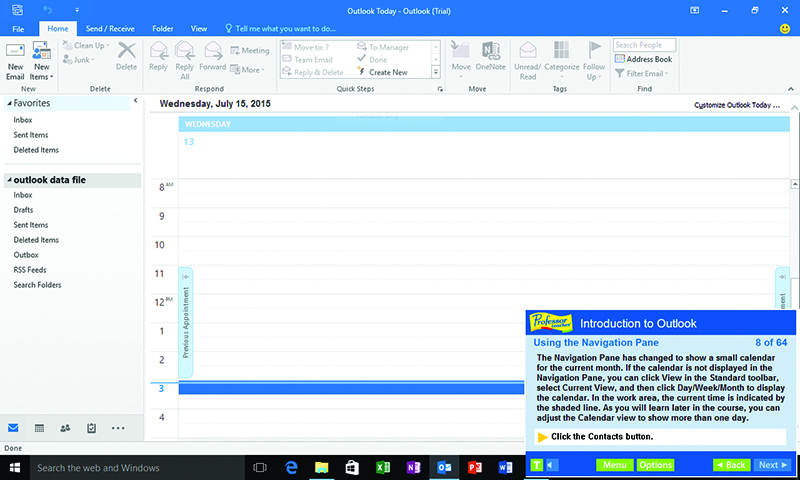Expand the Quick Steps gallery
Image resolution: width=800 pixels, height=480 pixels.
436,72
